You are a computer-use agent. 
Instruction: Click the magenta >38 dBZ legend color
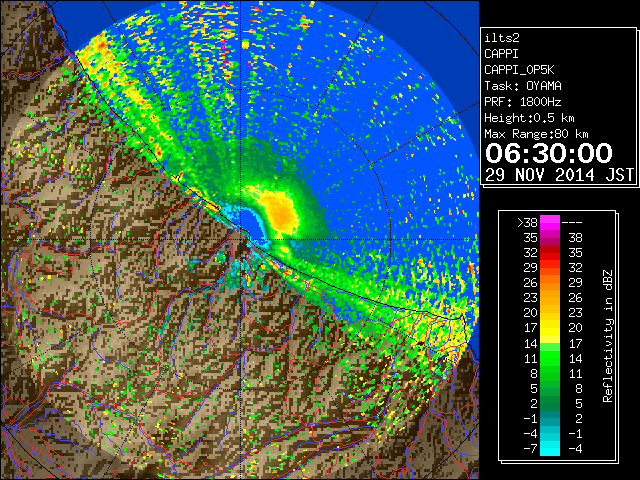coord(550,223)
